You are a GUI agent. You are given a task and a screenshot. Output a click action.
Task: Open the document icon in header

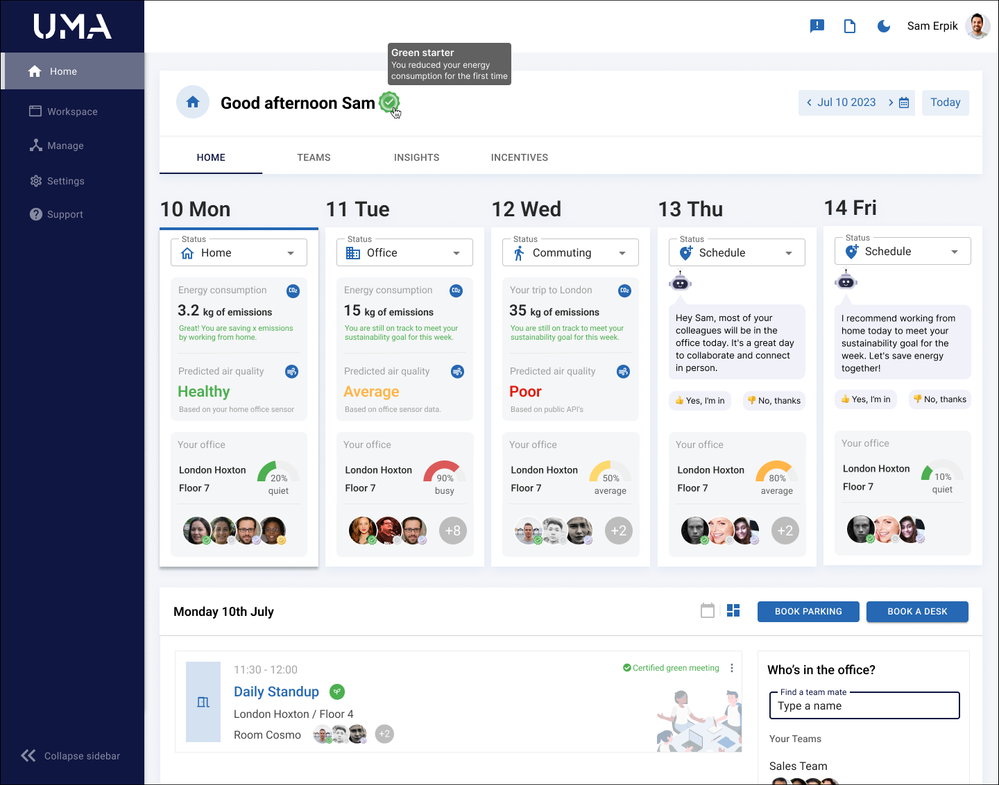[x=850, y=26]
